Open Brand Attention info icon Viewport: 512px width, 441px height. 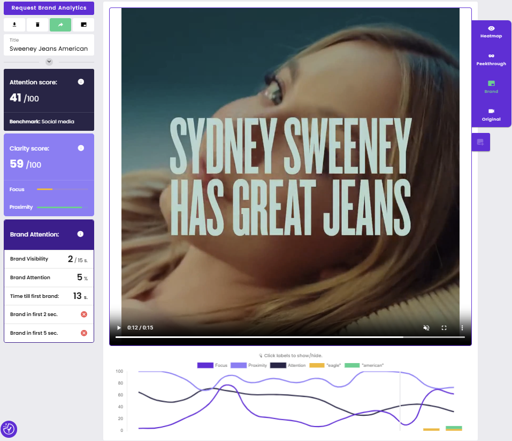[80, 234]
